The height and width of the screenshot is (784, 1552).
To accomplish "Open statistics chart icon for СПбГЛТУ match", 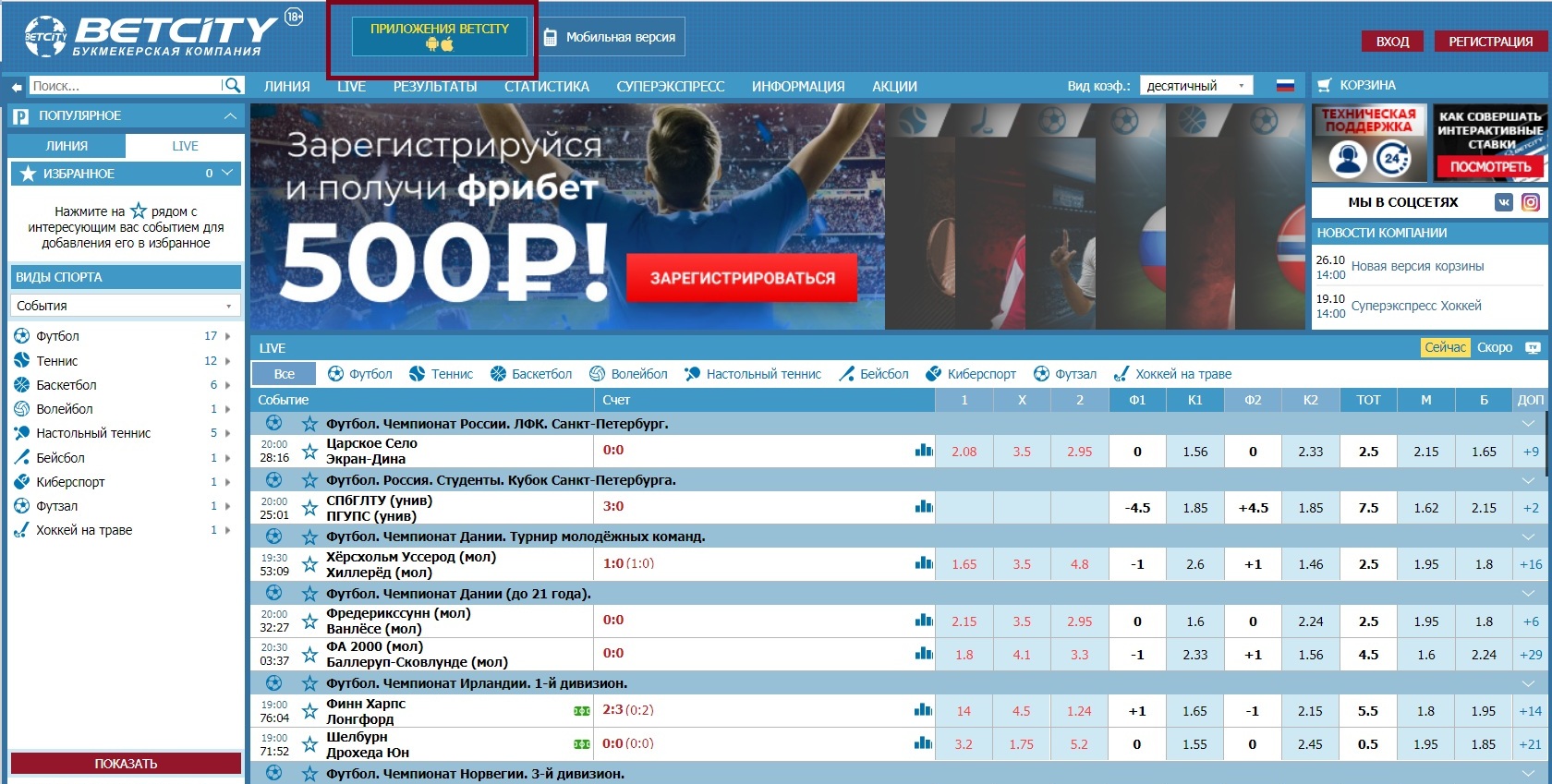I will [924, 507].
